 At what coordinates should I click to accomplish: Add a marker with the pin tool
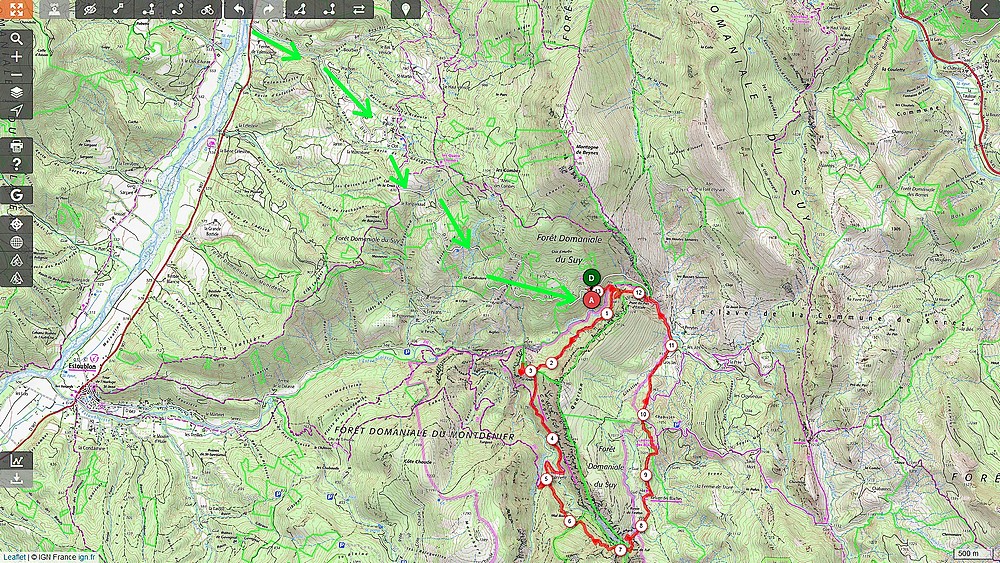tap(406, 9)
